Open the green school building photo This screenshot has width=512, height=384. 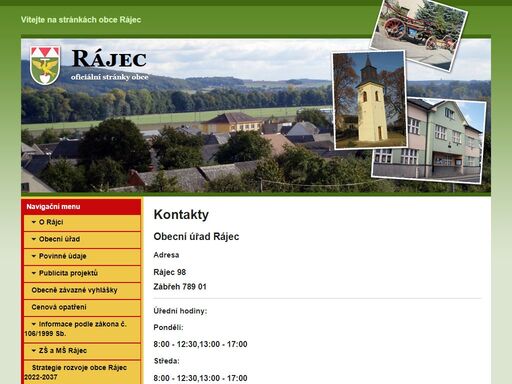[x=429, y=140]
